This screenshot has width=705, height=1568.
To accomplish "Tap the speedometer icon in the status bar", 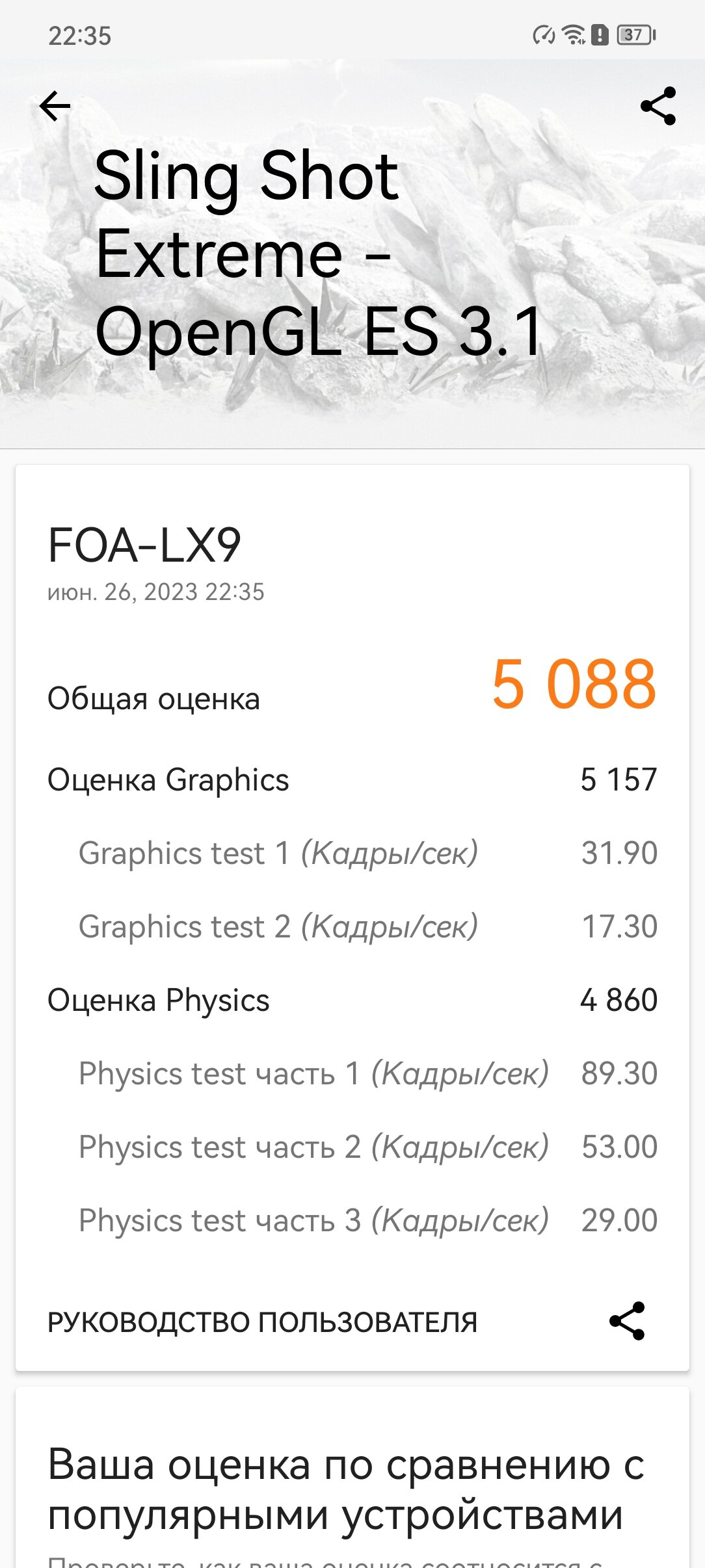I will (544, 34).
